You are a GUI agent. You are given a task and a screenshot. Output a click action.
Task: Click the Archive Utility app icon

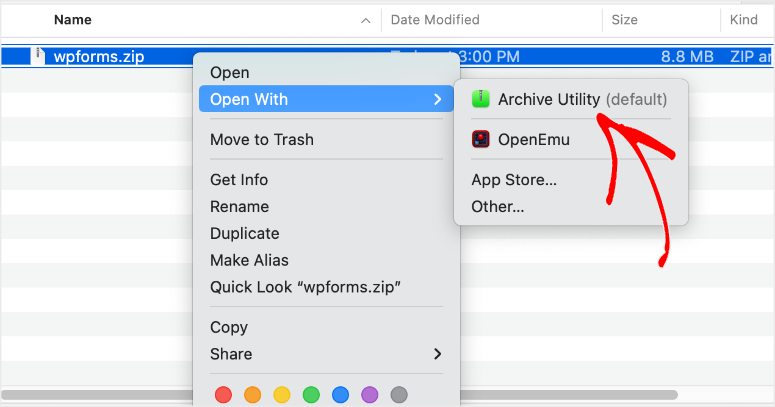tap(480, 99)
